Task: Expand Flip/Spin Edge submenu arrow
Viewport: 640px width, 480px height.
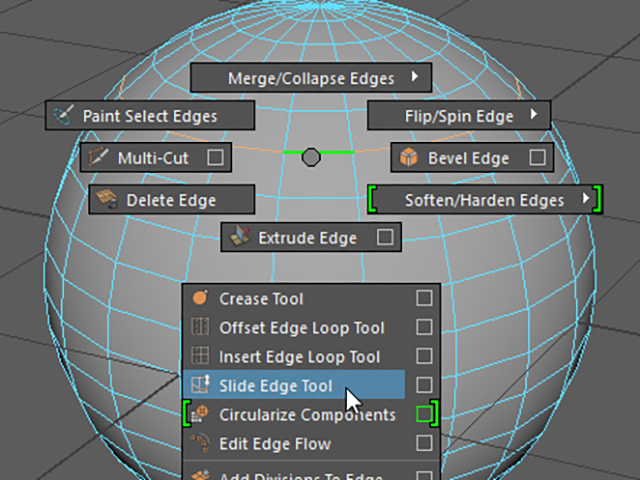Action: pos(533,114)
